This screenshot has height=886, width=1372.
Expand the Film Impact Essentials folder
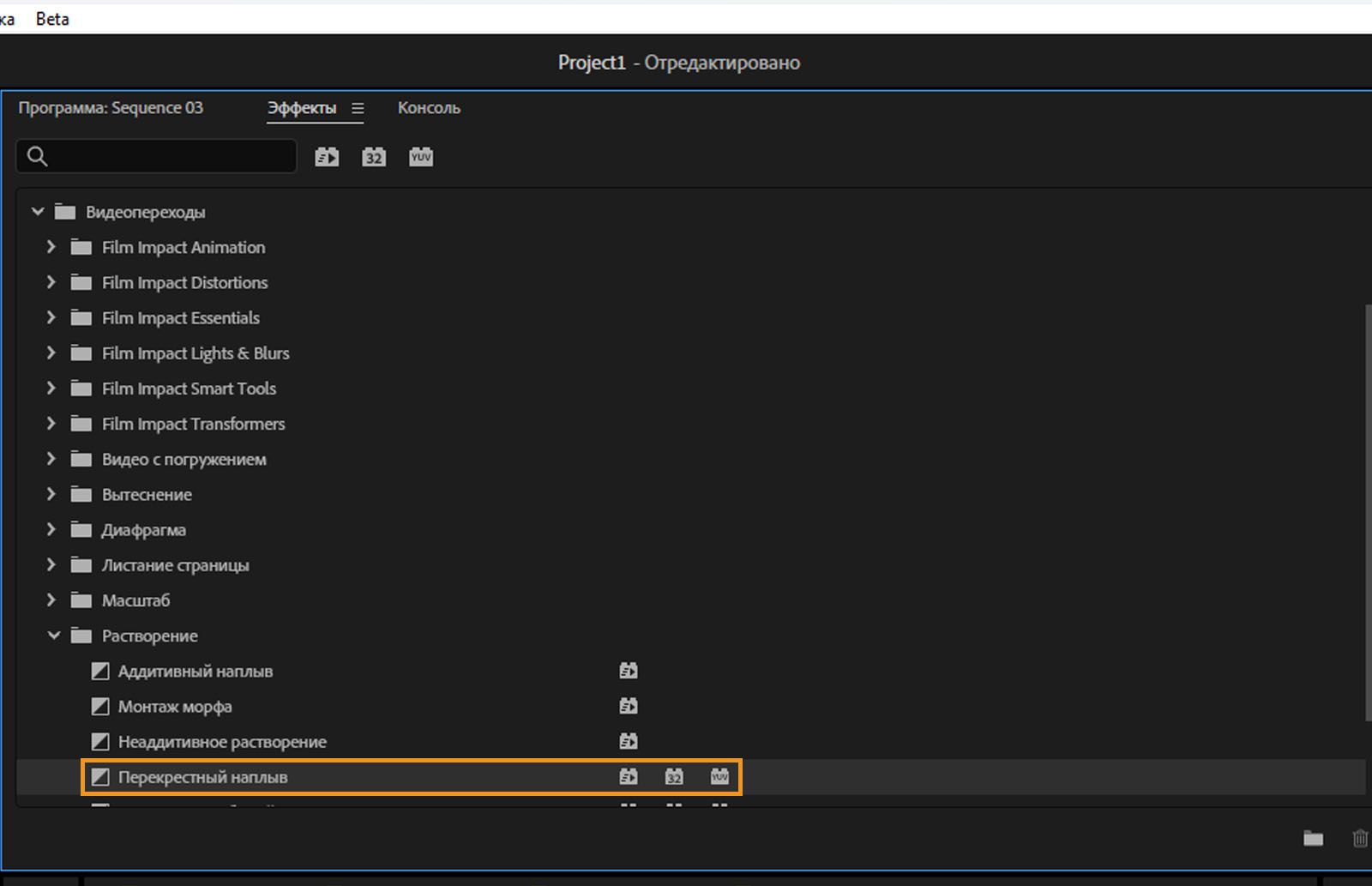click(x=51, y=317)
